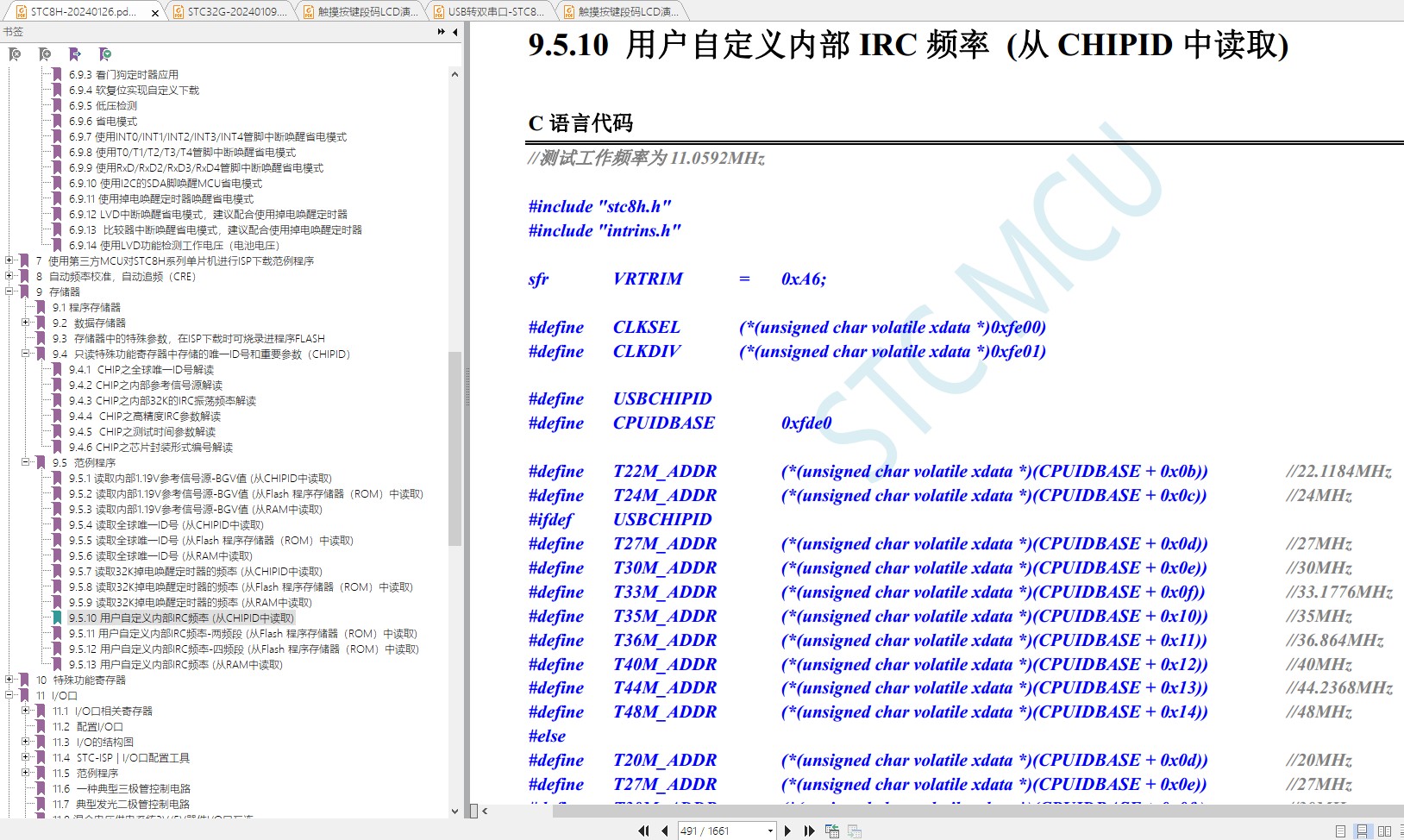Click bookmarks panel scroll-up arrow
Screen dimensions: 1404x840
point(454,74)
